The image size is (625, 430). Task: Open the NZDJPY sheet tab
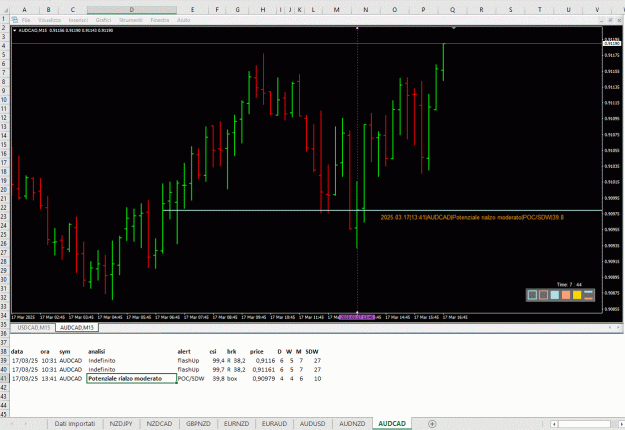(x=121, y=424)
